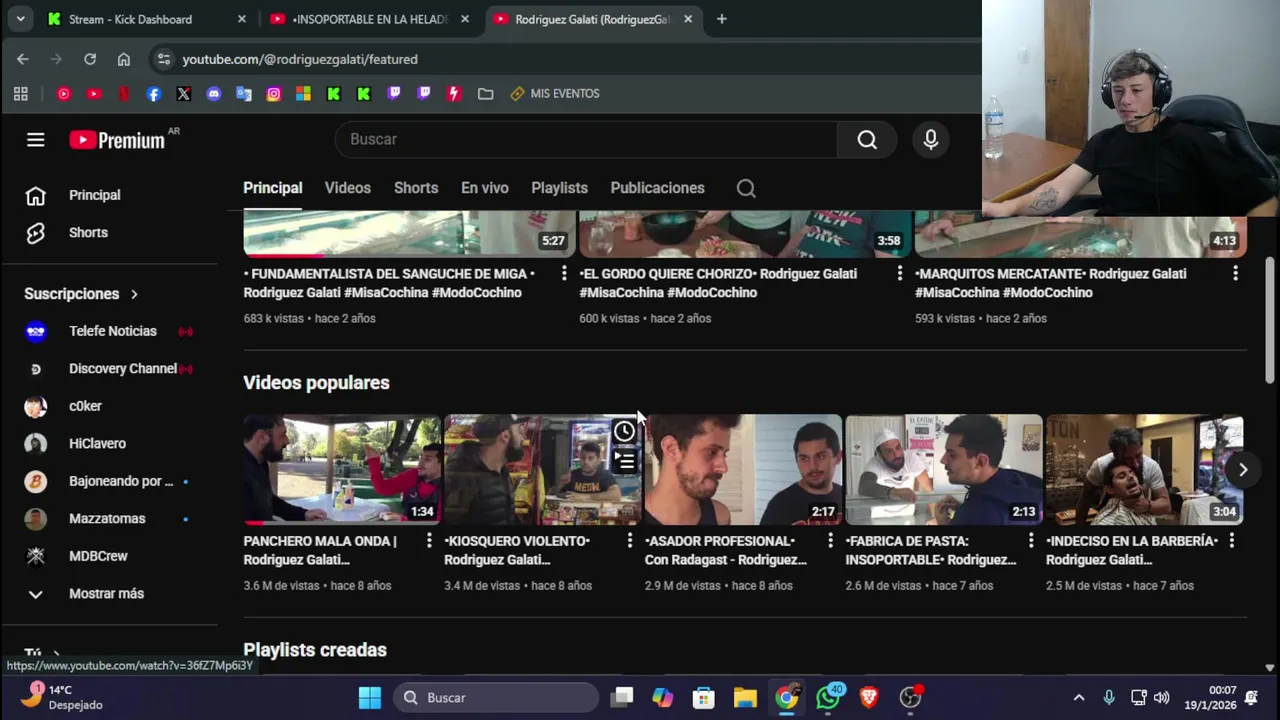
Task: Switch to the Playlists channel tab
Action: pyautogui.click(x=559, y=188)
